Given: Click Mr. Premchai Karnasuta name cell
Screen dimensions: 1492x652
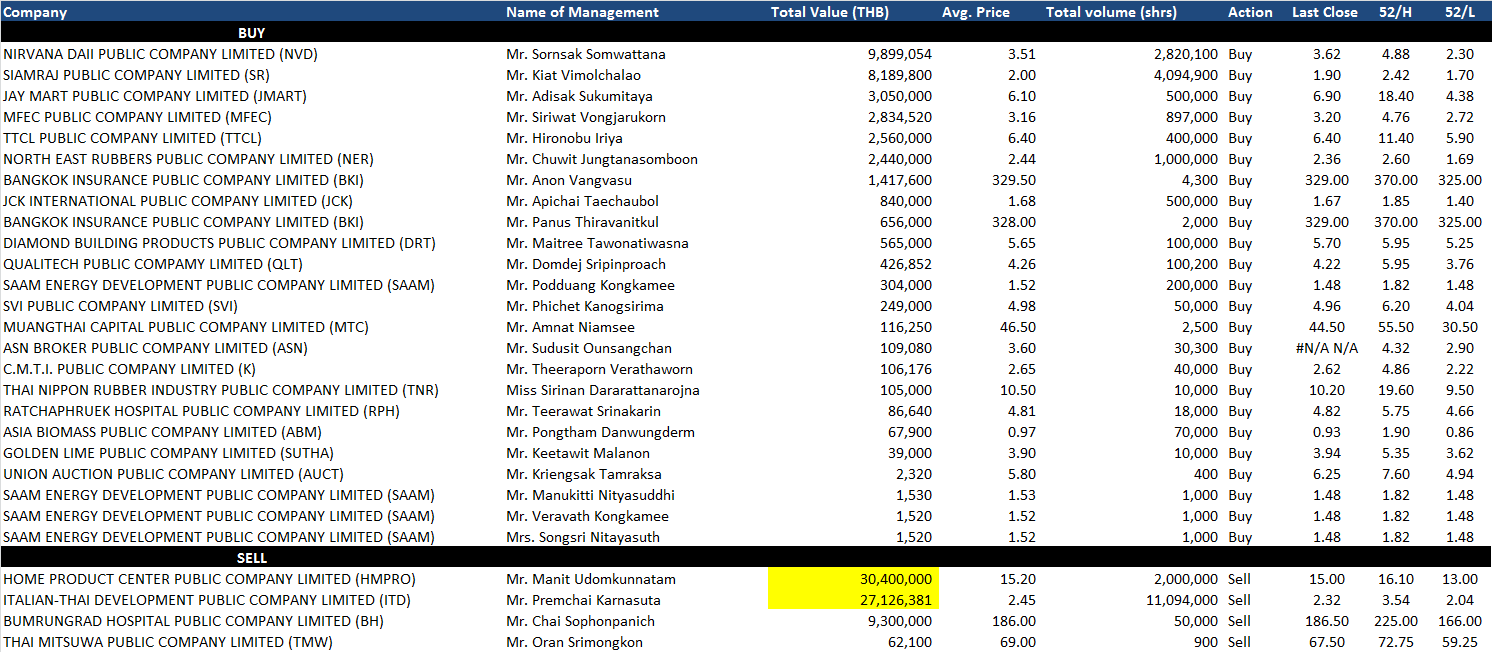Looking at the screenshot, I should tap(584, 600).
